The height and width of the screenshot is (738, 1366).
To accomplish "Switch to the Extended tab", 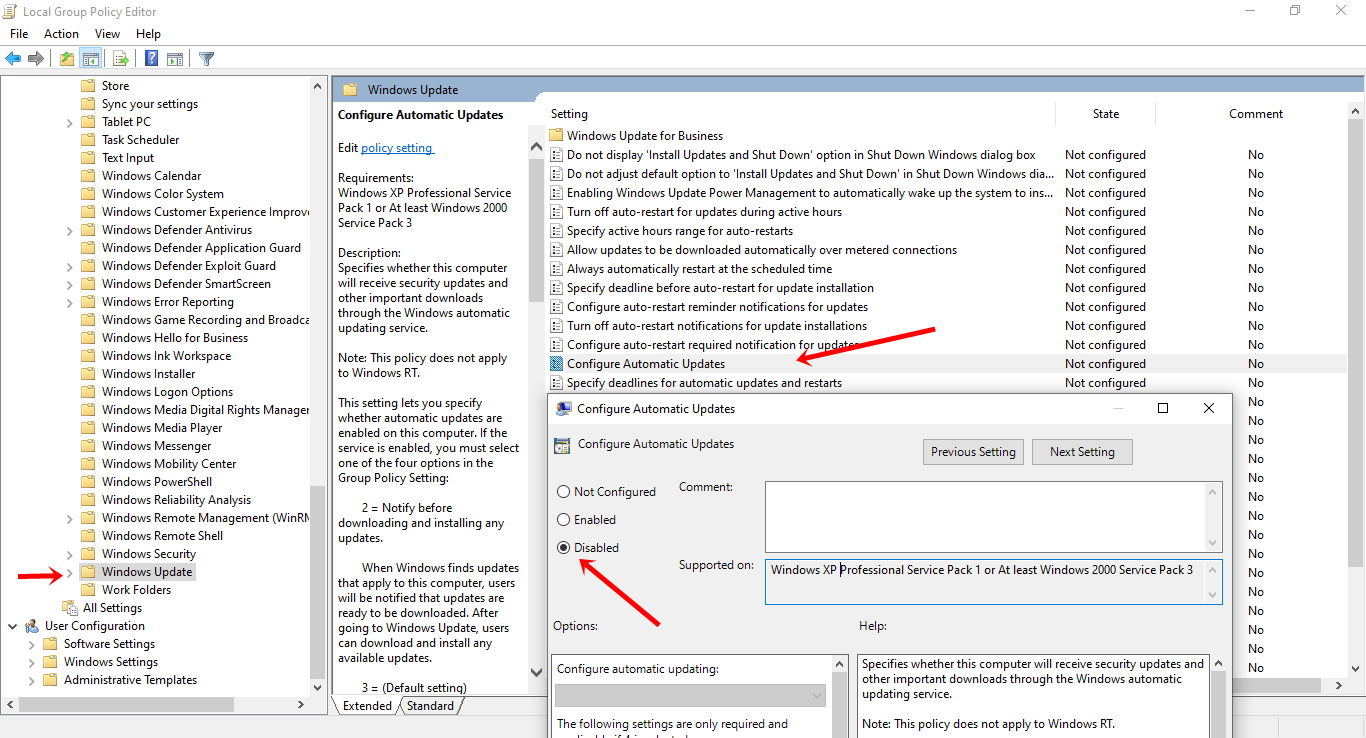I will click(x=367, y=706).
